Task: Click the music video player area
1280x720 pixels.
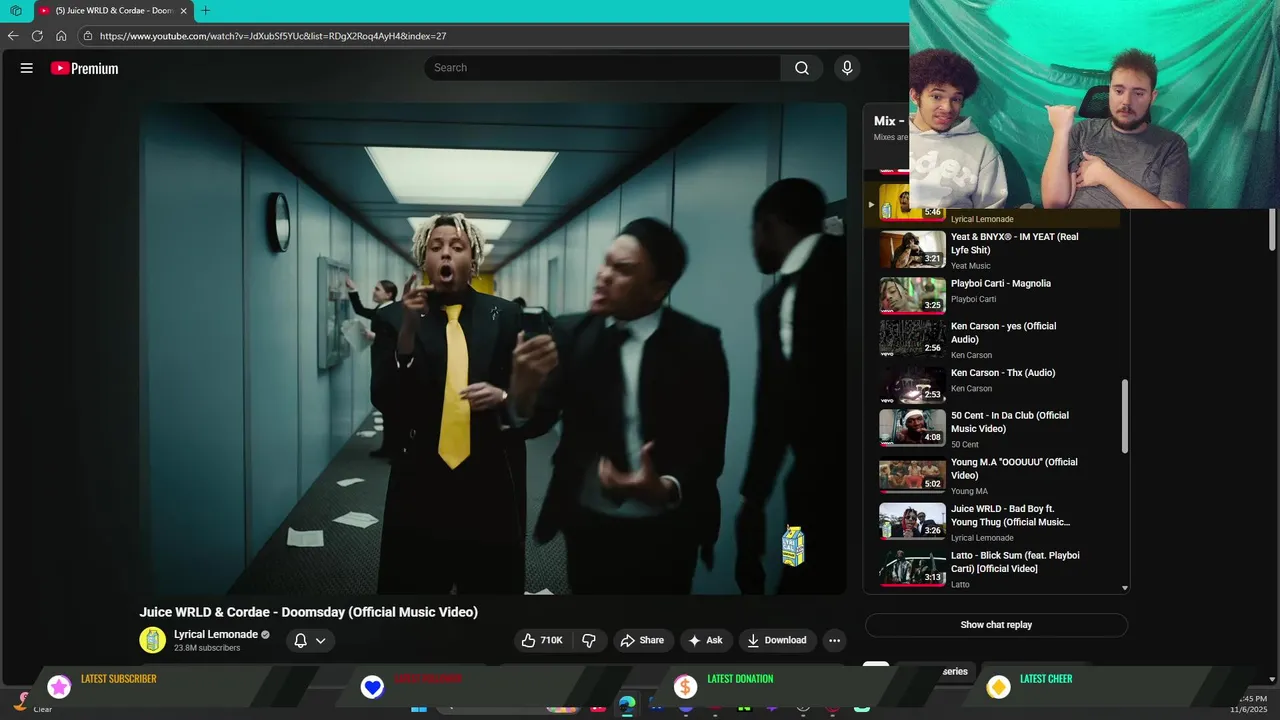Action: tap(493, 348)
